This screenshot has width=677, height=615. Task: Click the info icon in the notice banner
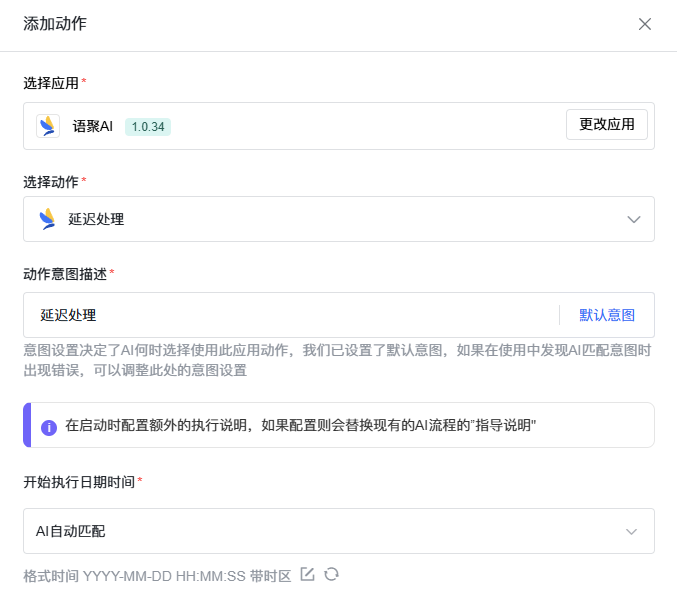49,428
